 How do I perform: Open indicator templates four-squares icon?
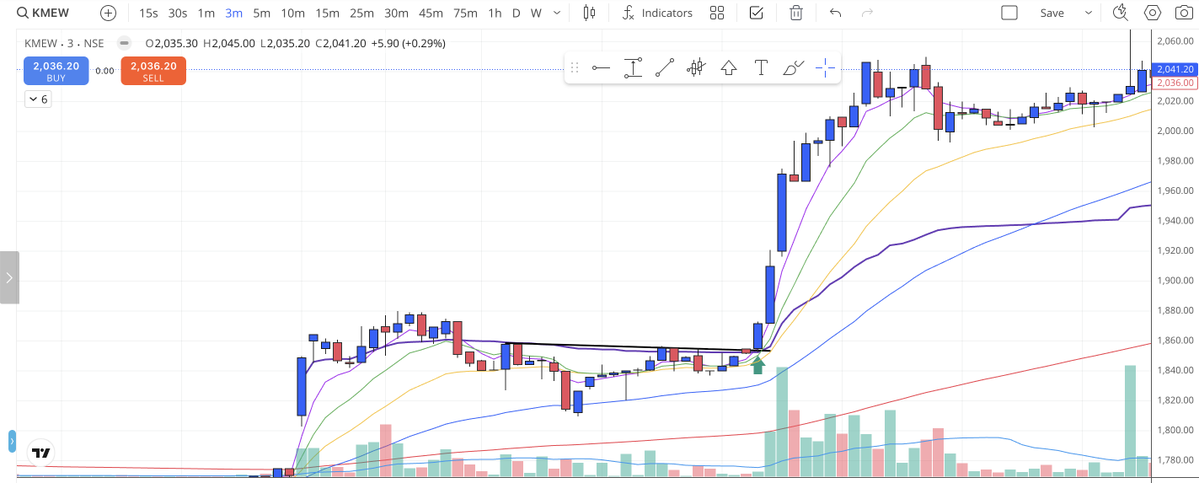tap(716, 13)
